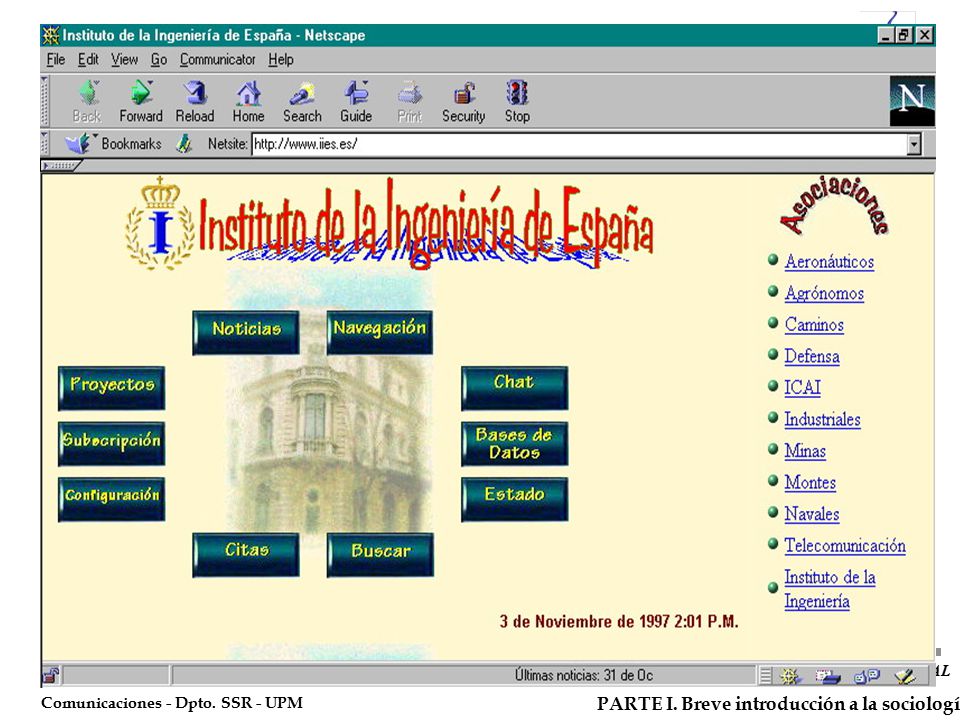
Task: Open the Minas link
Action: (805, 451)
